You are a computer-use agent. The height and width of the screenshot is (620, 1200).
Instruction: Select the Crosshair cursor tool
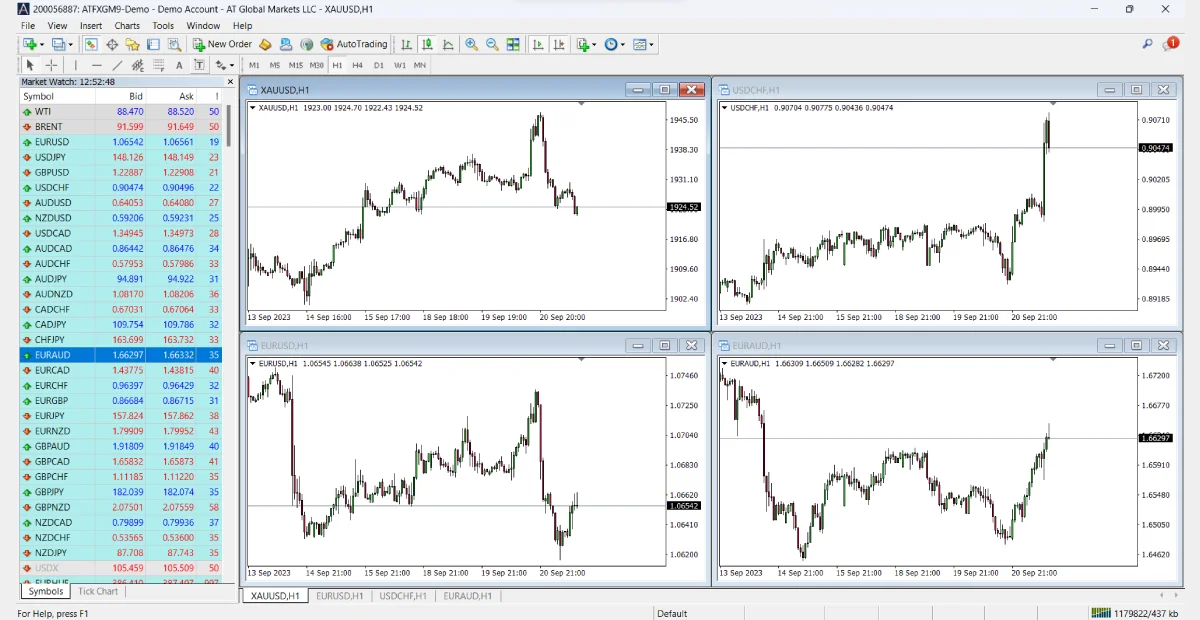click(50, 63)
